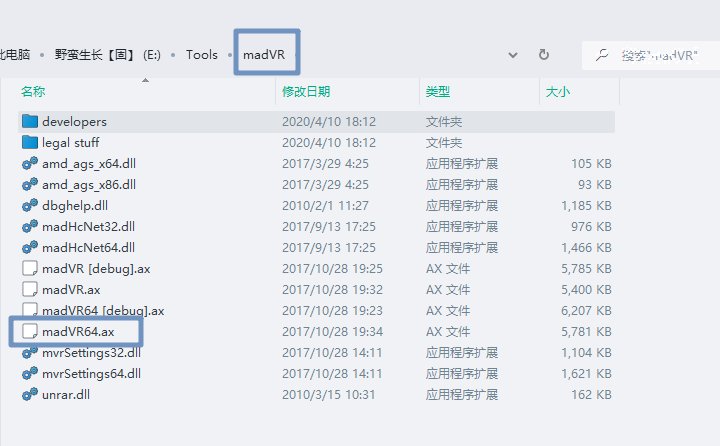Go to 野蛮生长 (E:) drive breadcrumb
This screenshot has width=720, height=446.
pos(108,55)
